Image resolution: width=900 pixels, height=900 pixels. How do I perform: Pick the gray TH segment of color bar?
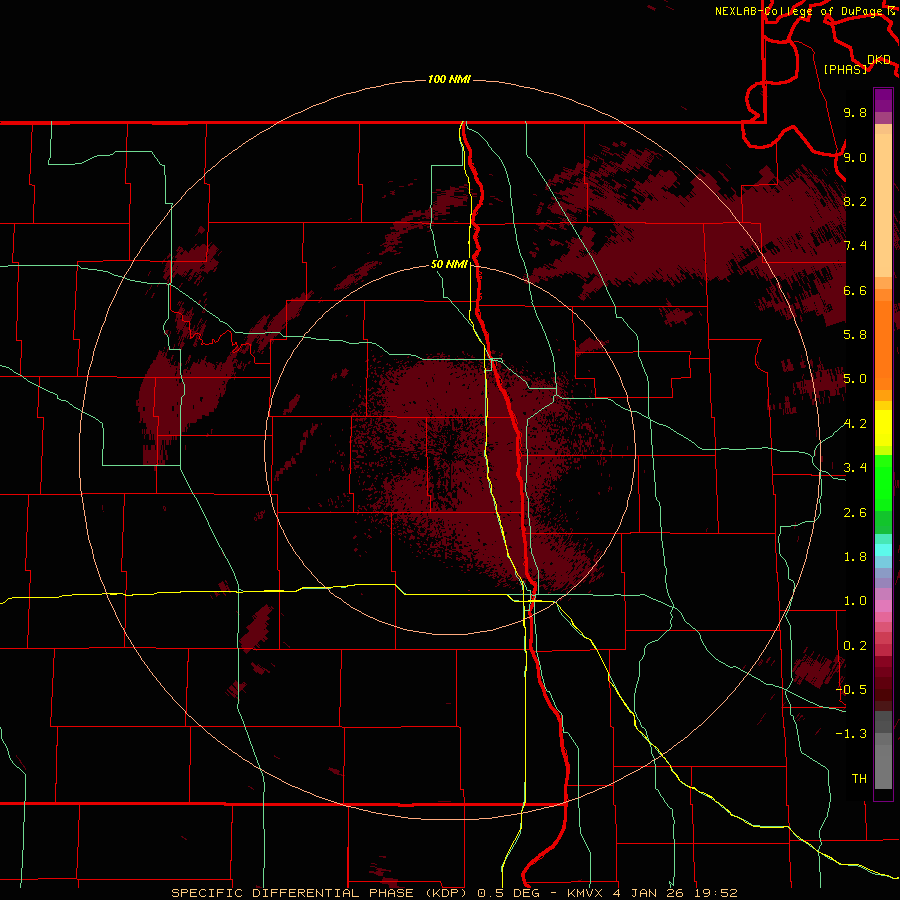(883, 767)
